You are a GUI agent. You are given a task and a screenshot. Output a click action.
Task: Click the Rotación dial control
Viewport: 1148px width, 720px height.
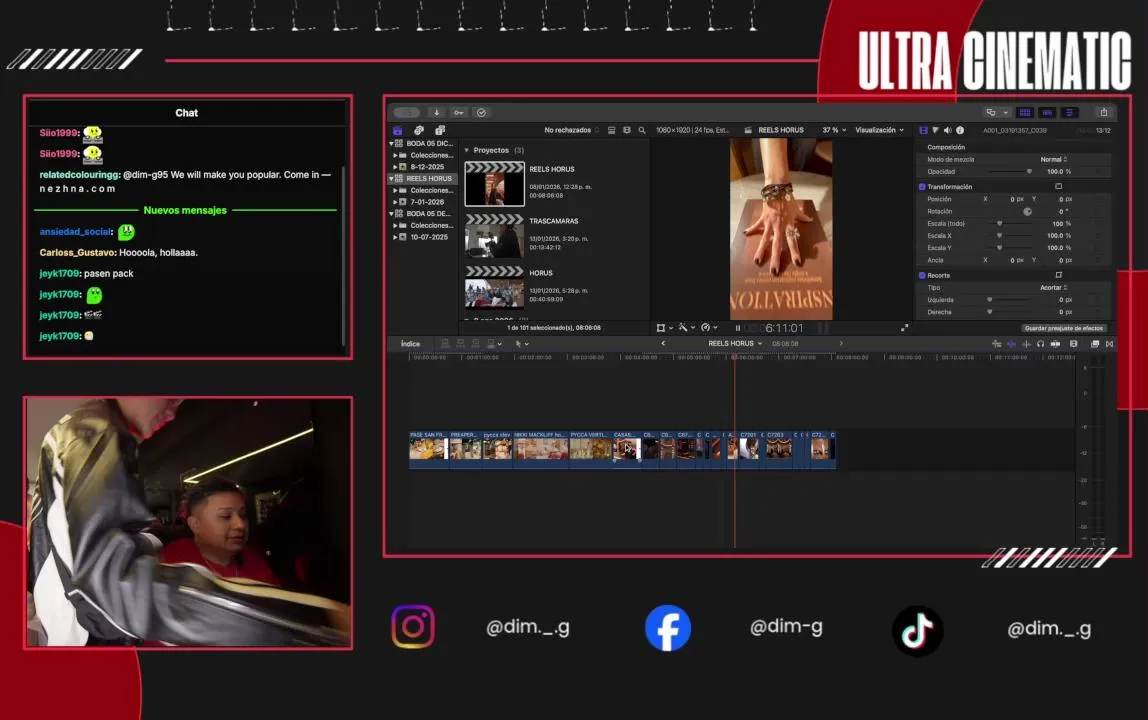click(x=1027, y=212)
